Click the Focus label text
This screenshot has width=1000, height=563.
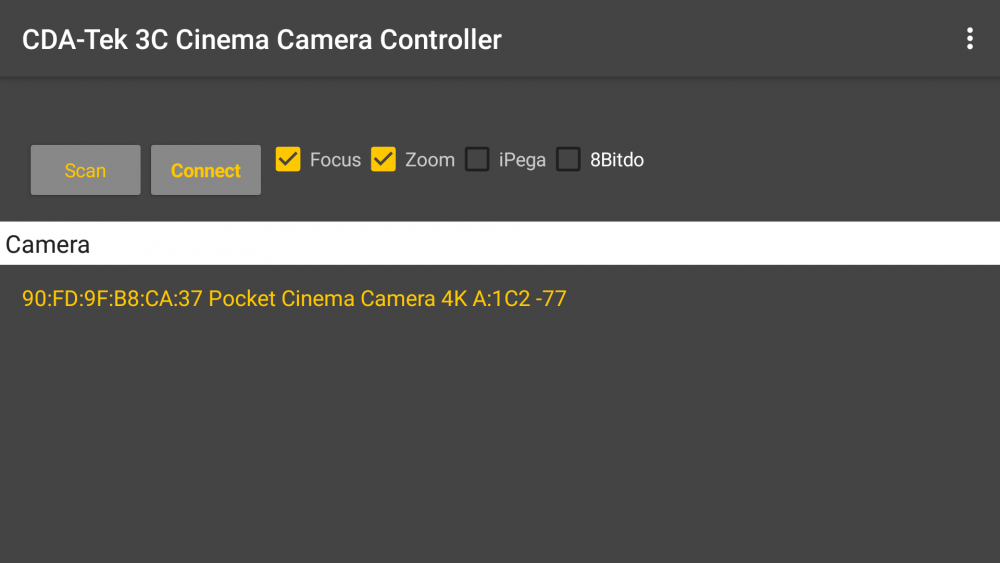[335, 160]
